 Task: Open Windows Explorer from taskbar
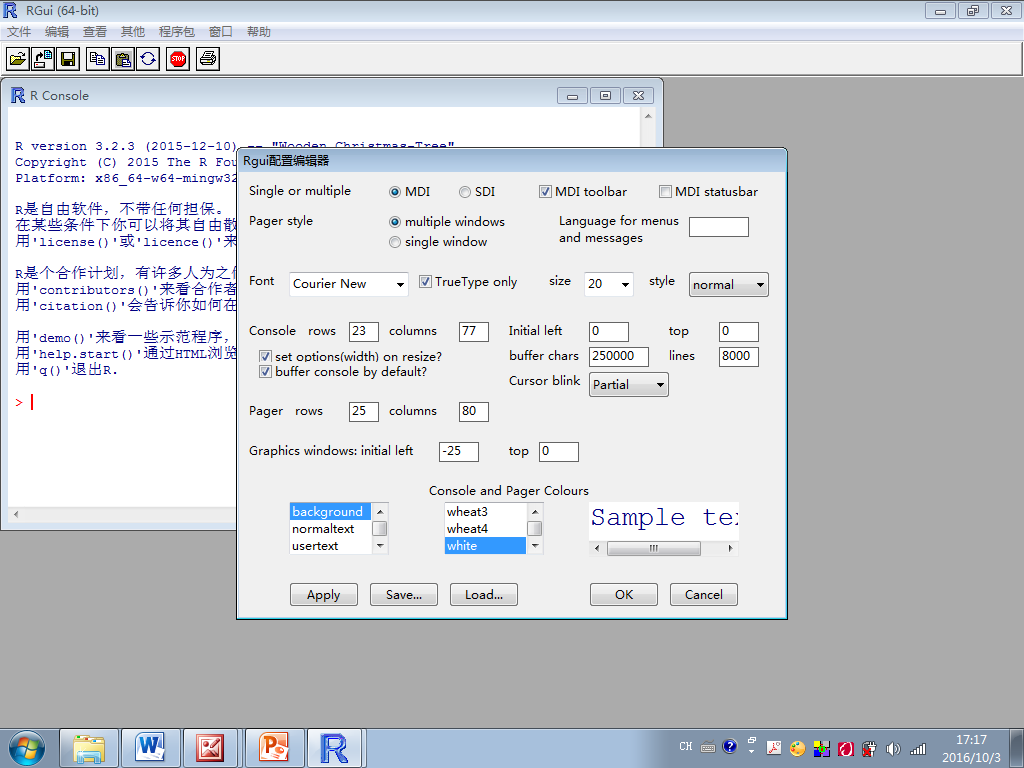pos(89,748)
